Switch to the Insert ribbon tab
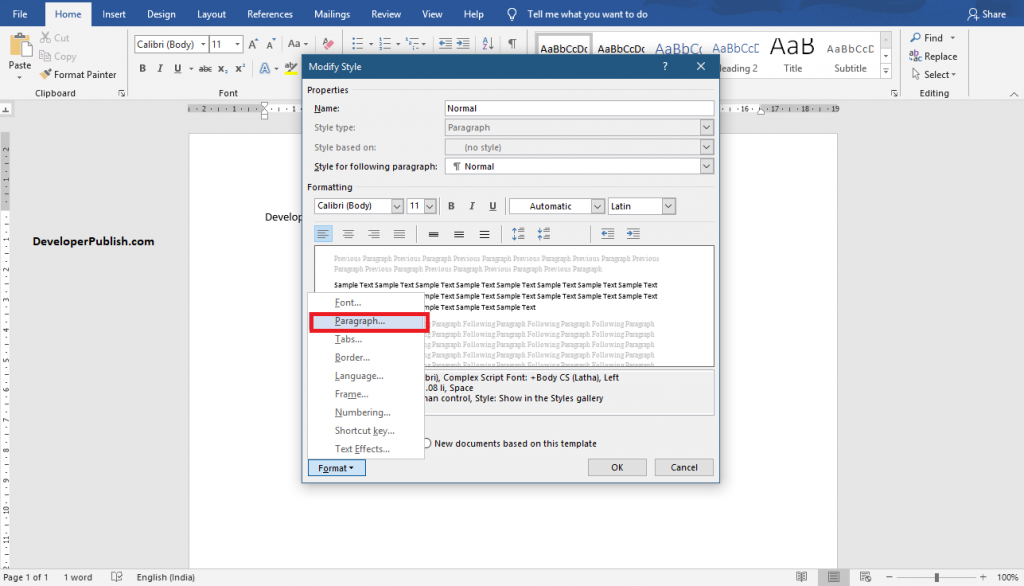The height and width of the screenshot is (586, 1024). click(x=113, y=14)
